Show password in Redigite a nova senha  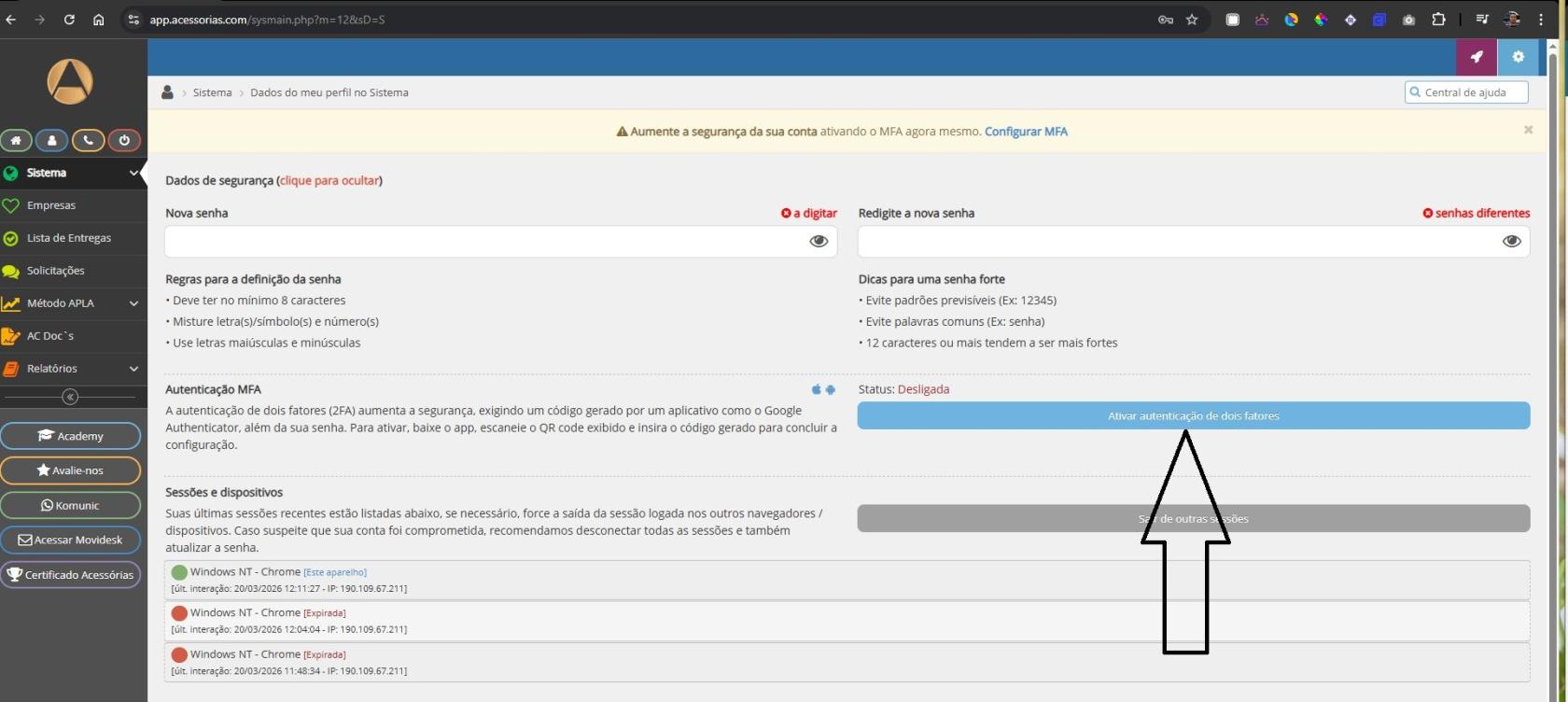(1511, 241)
